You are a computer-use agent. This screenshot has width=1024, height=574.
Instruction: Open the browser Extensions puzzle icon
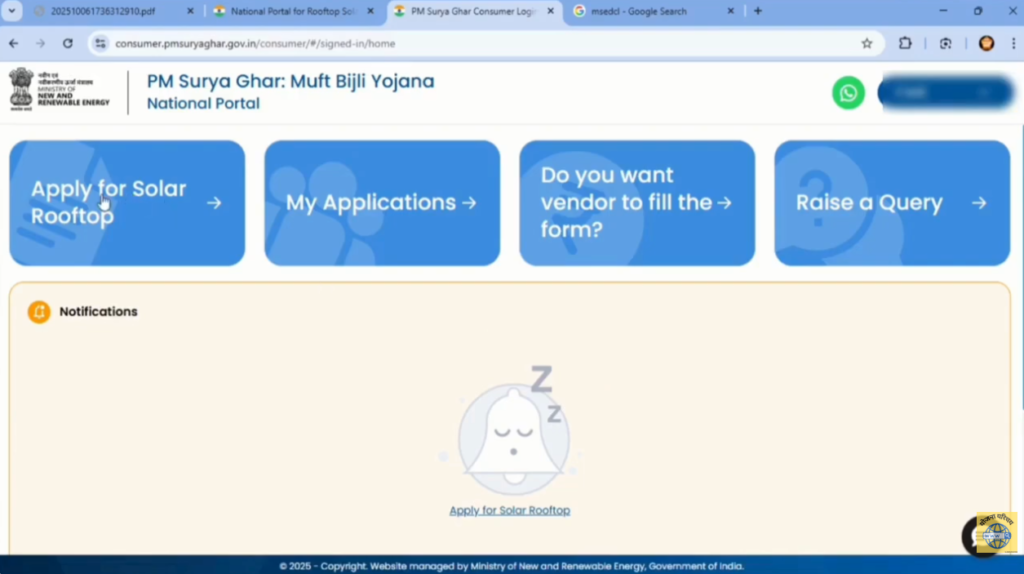(906, 43)
